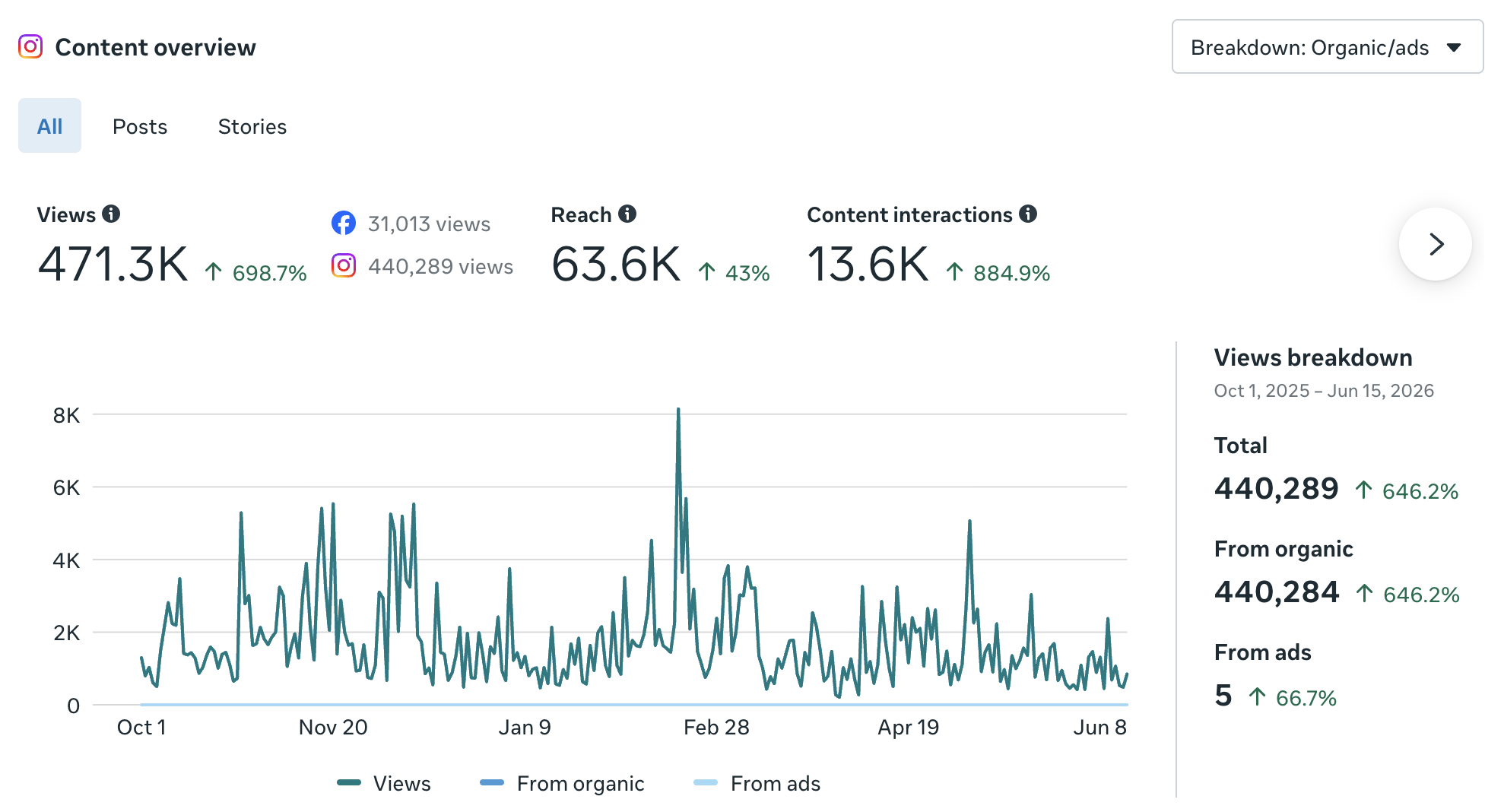Click the 884.9% interactions increase value
The width and height of the screenshot is (1504, 812).
(x=1011, y=273)
